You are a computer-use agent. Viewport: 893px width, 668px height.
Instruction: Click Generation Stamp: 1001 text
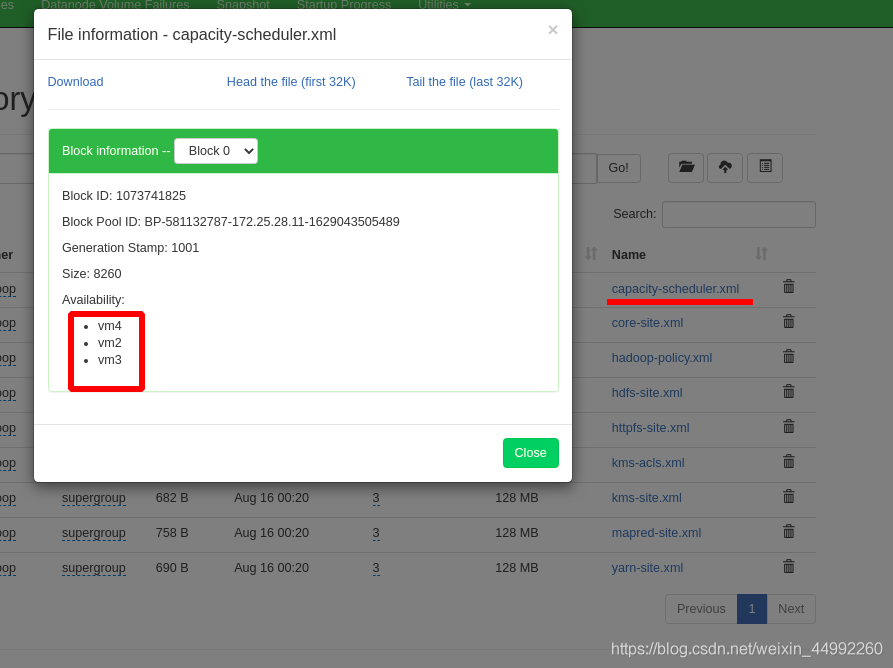click(x=130, y=248)
